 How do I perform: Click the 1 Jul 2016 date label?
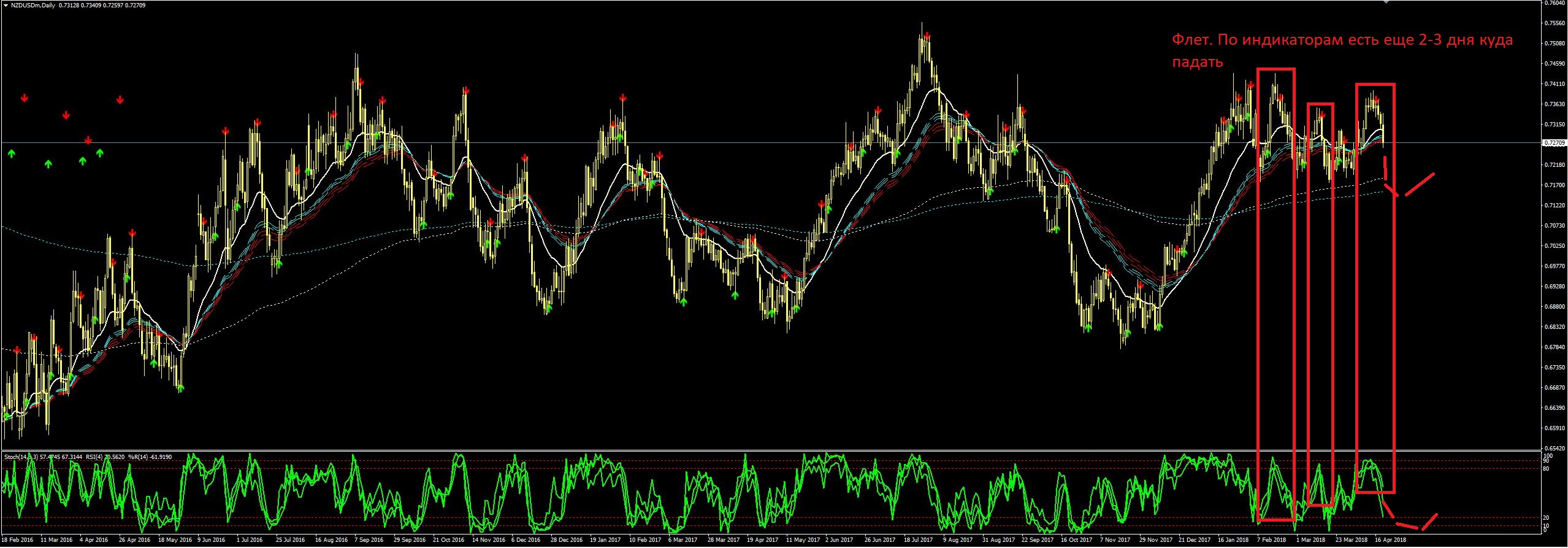click(249, 541)
